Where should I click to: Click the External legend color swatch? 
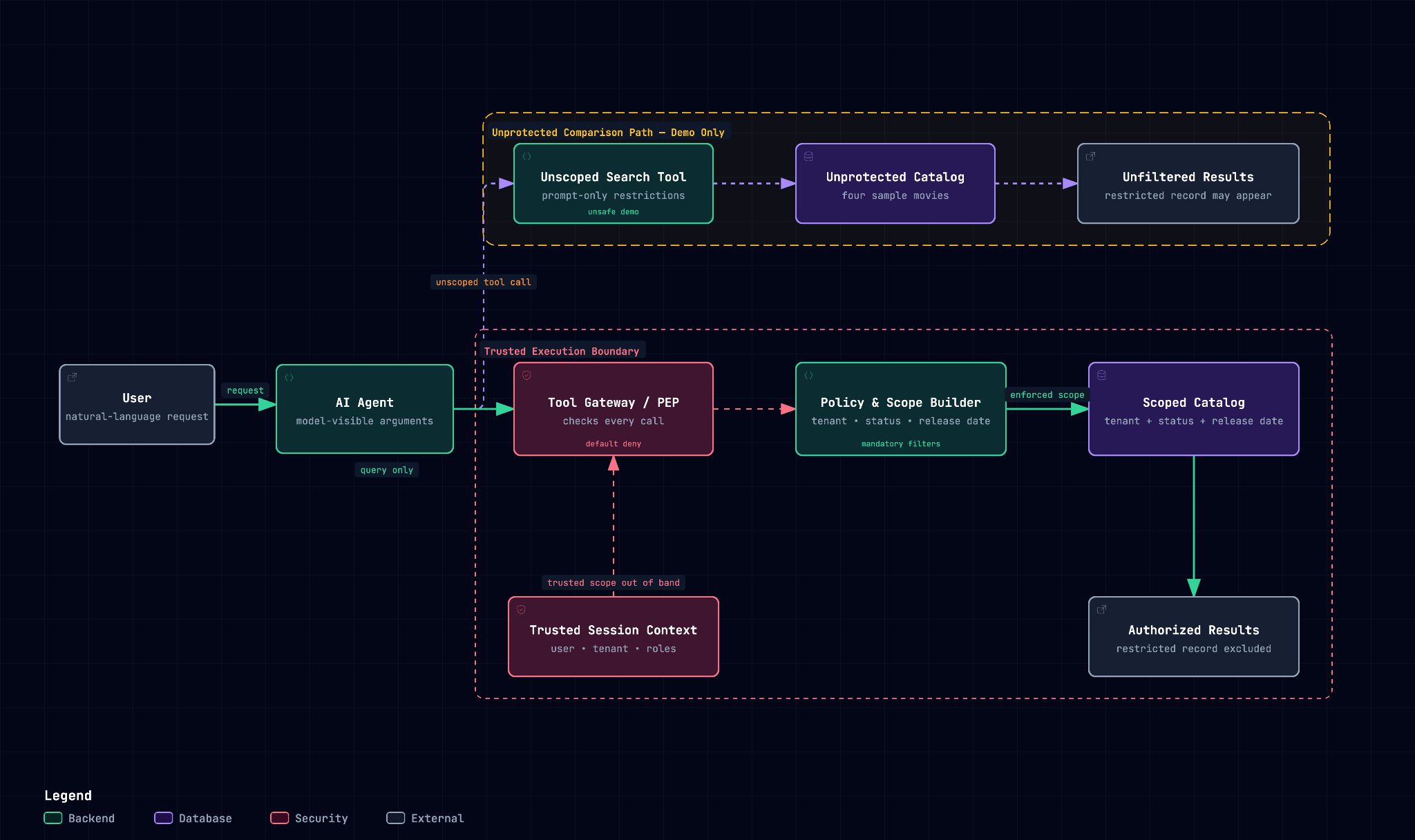point(396,818)
